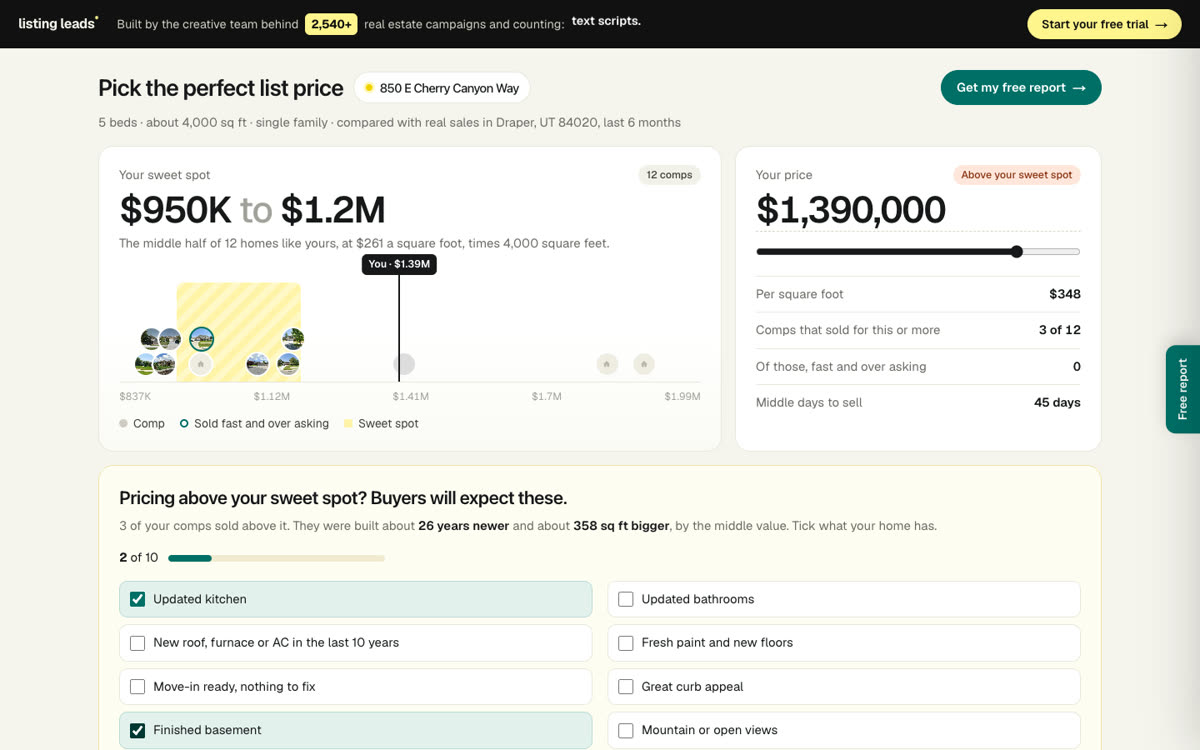Click the 2 of 10 progress bar
The width and height of the screenshot is (1200, 750).
[x=276, y=558]
